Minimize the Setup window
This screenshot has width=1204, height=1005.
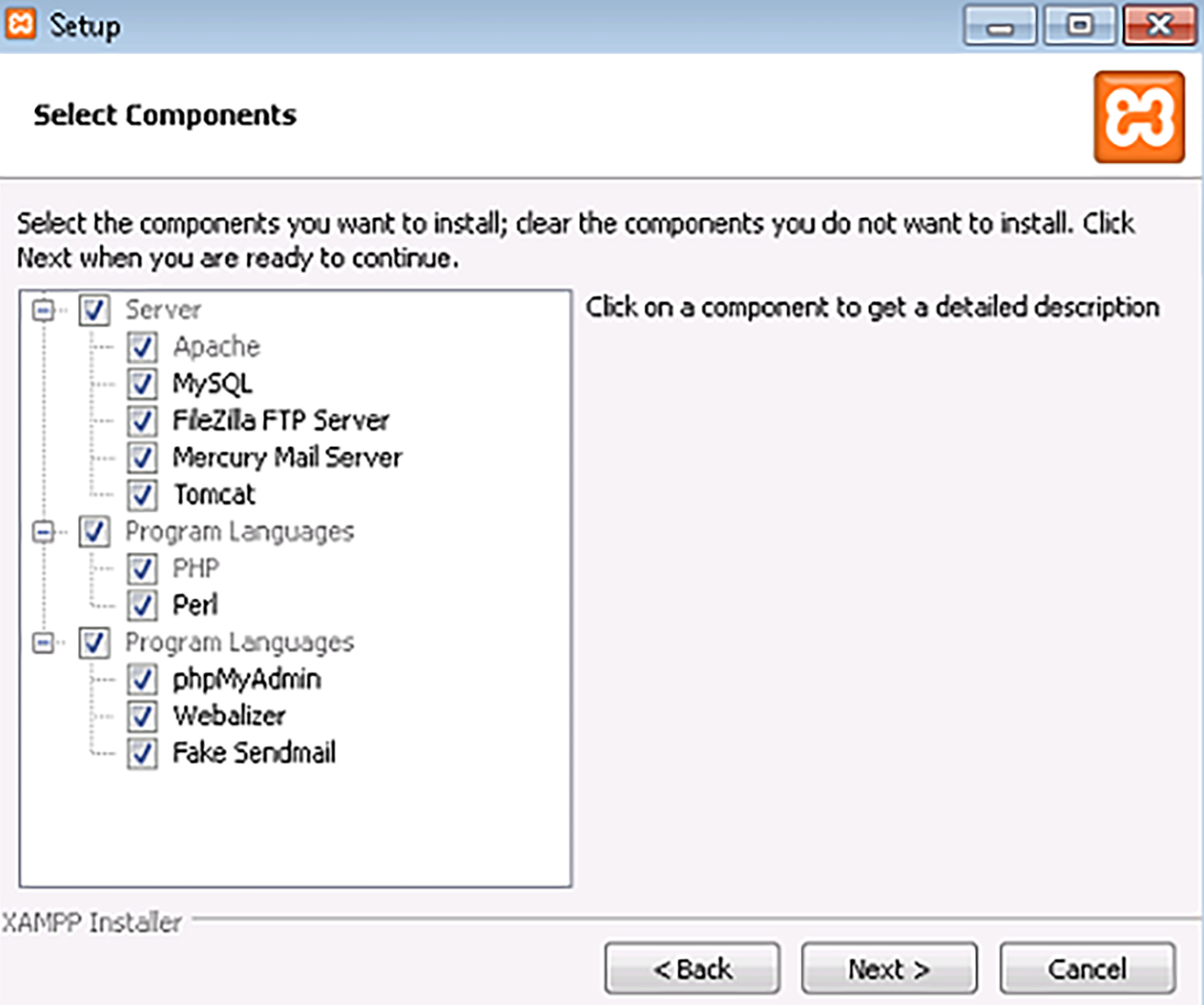[x=1000, y=25]
